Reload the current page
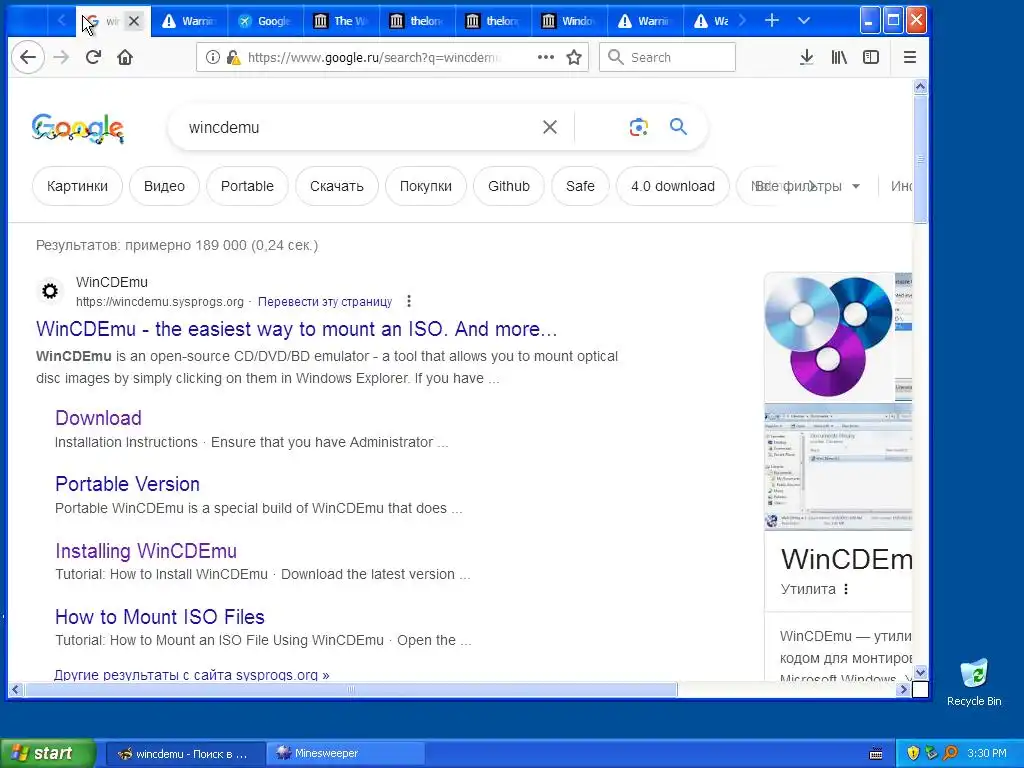 click(x=93, y=57)
